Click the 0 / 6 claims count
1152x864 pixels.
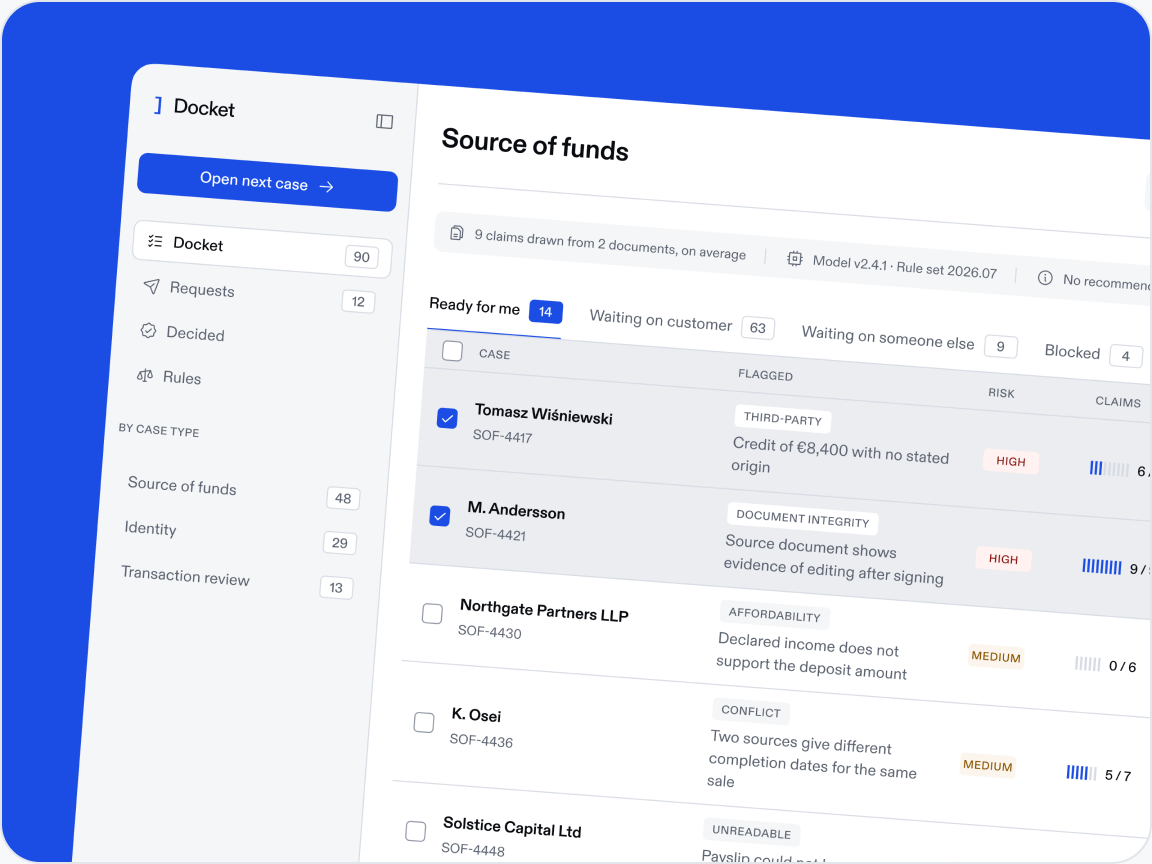1123,666
